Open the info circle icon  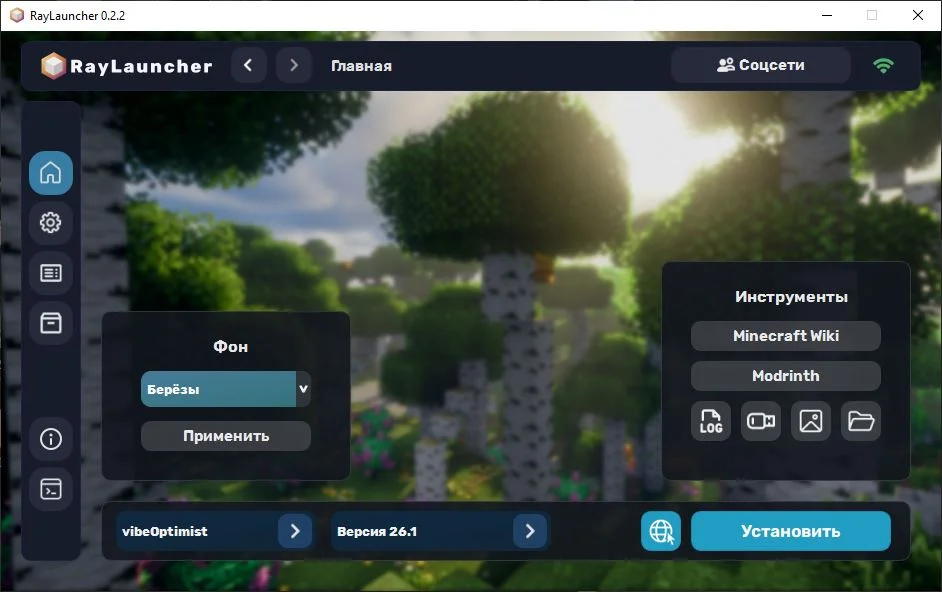tap(50, 439)
